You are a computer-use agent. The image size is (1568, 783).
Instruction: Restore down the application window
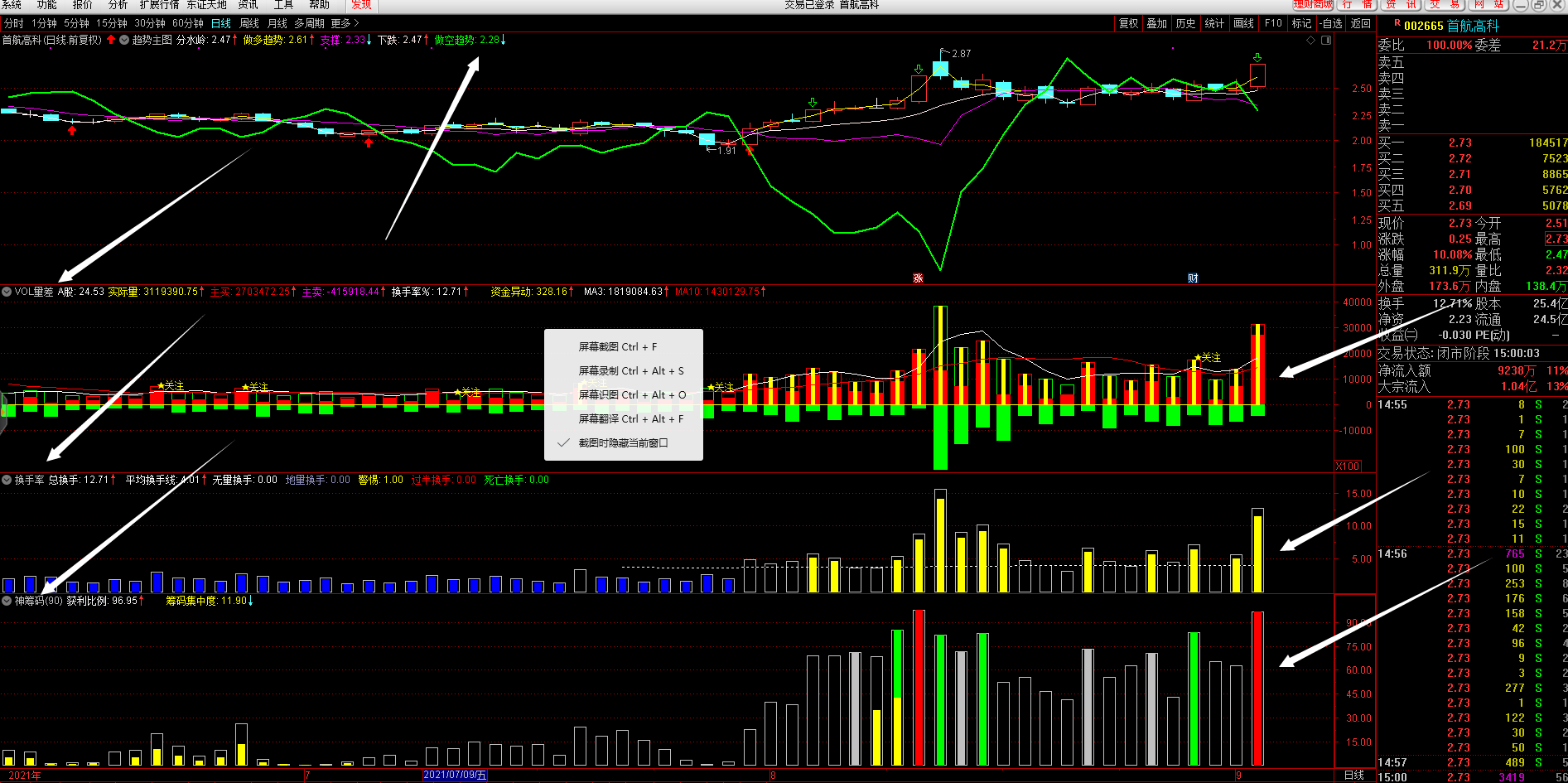click(1538, 5)
